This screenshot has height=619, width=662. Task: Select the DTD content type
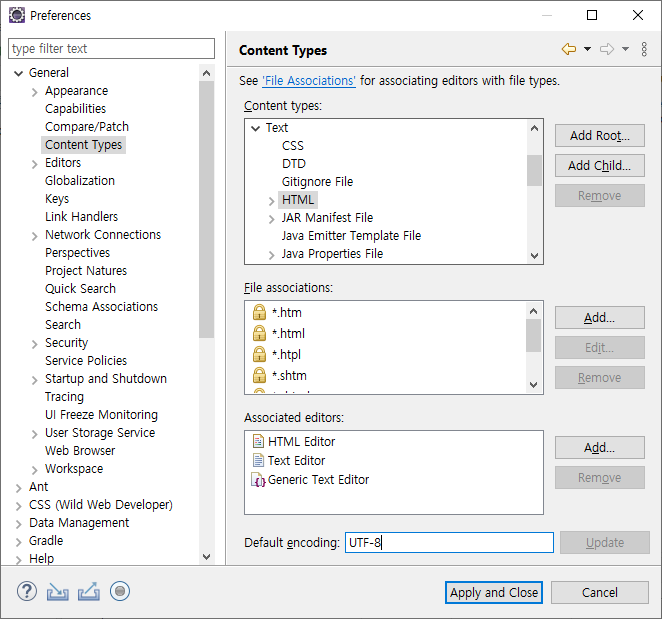(294, 164)
